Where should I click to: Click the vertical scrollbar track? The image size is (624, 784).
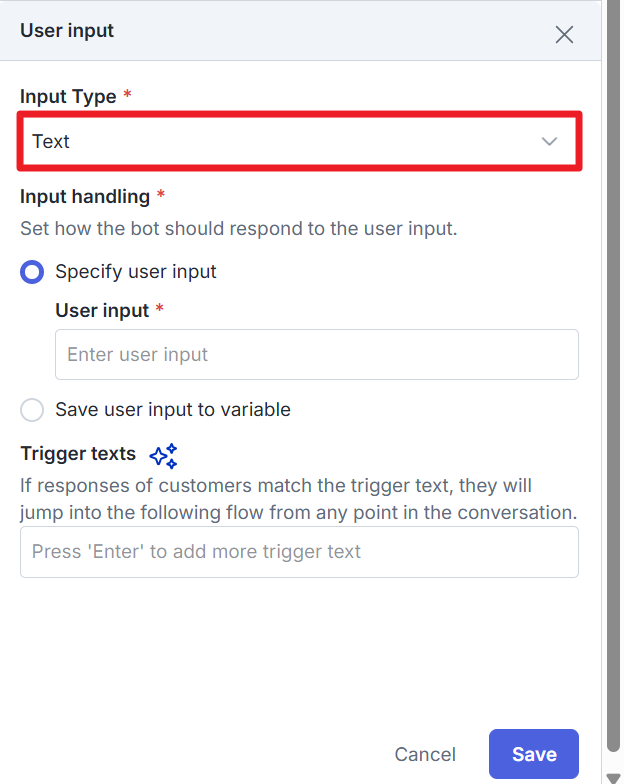click(x=612, y=400)
